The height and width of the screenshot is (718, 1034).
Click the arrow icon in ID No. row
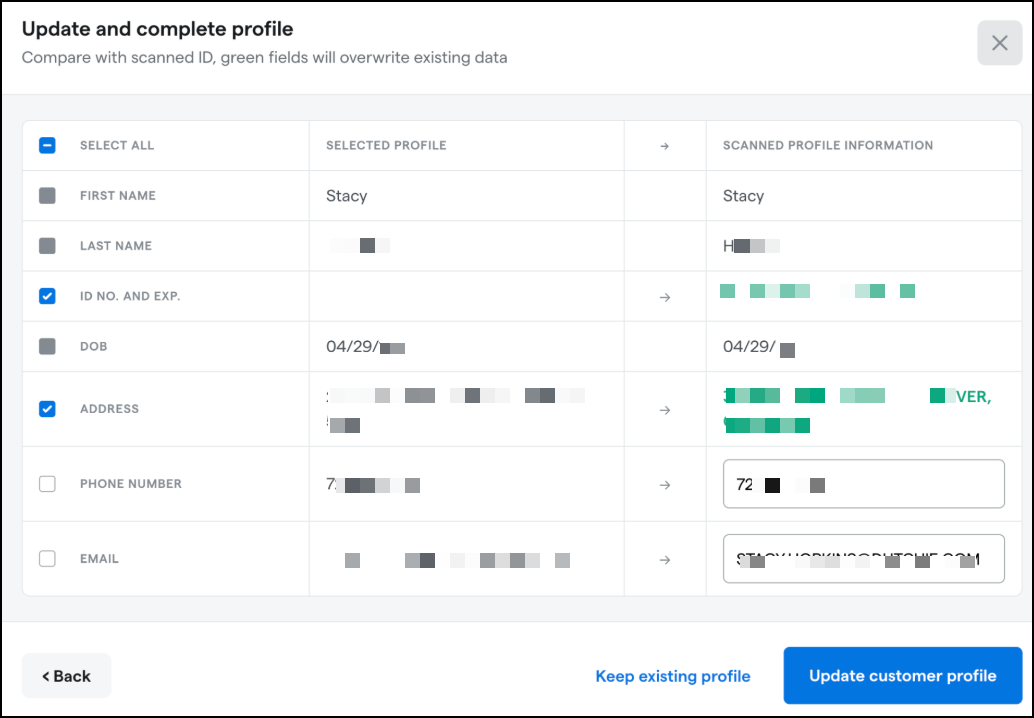pos(665,297)
